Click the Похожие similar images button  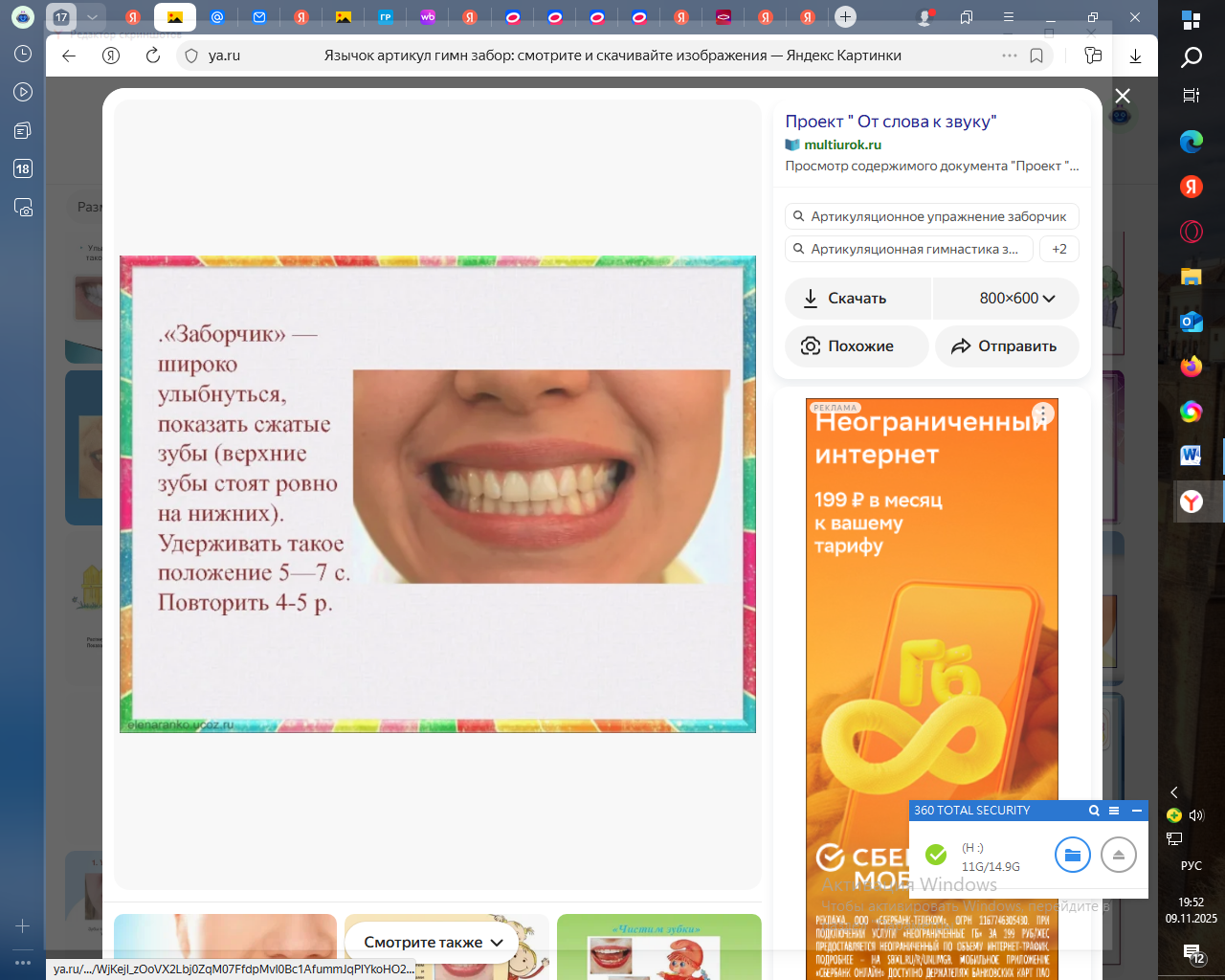857,346
